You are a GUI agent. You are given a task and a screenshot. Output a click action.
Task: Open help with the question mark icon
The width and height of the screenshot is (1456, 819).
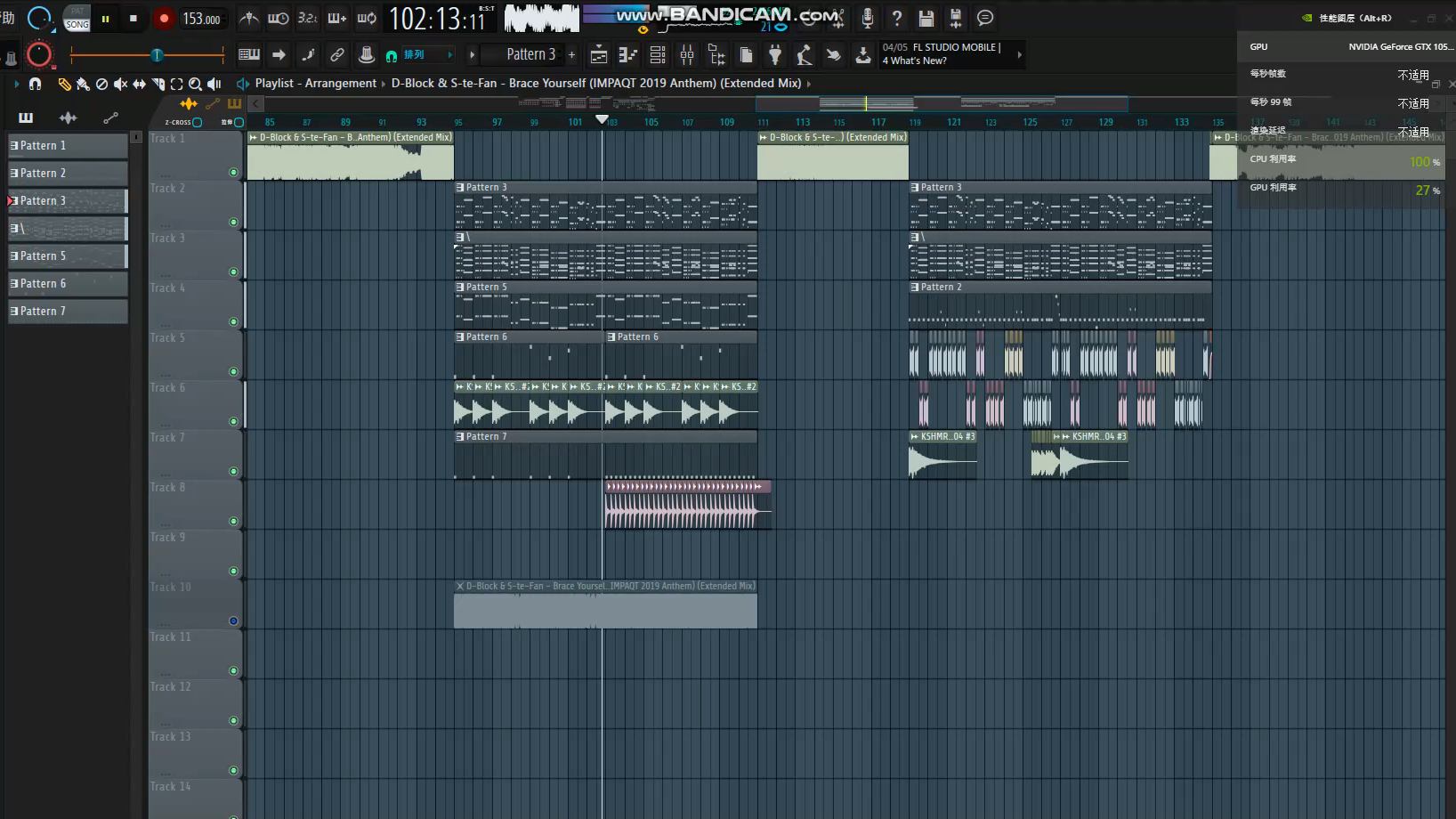point(897,18)
